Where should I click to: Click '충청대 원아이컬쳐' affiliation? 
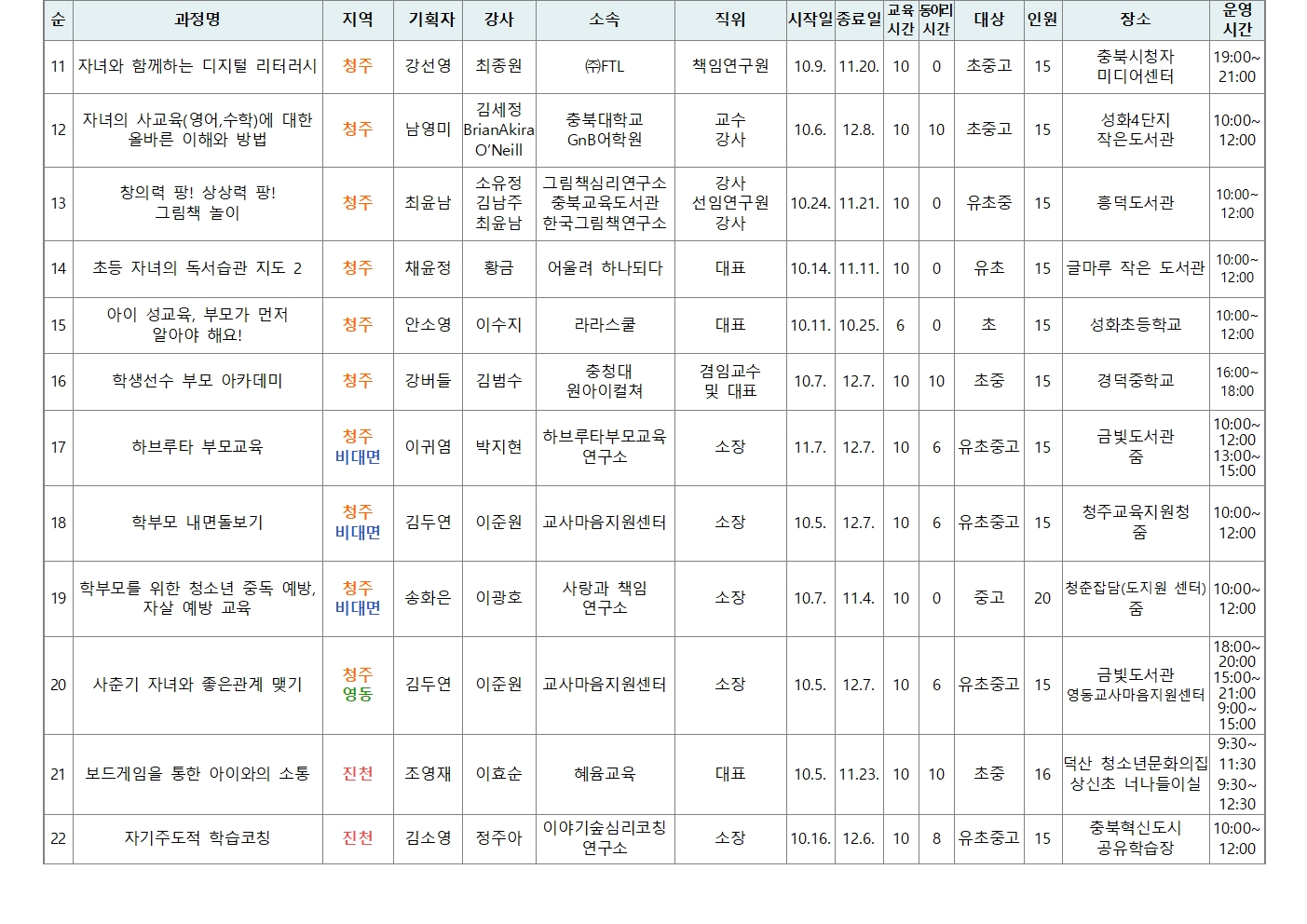605,381
